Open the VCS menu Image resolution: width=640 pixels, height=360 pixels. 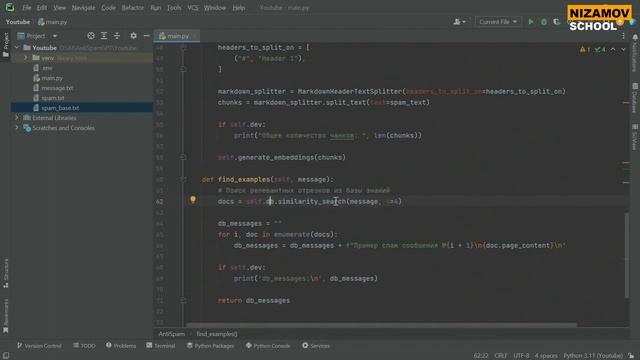pos(193,8)
